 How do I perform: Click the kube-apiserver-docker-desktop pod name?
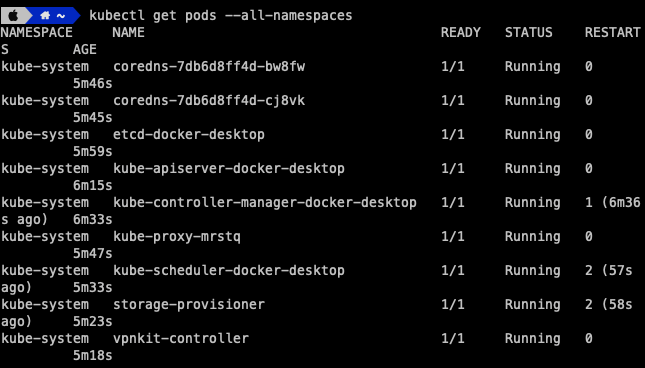229,168
